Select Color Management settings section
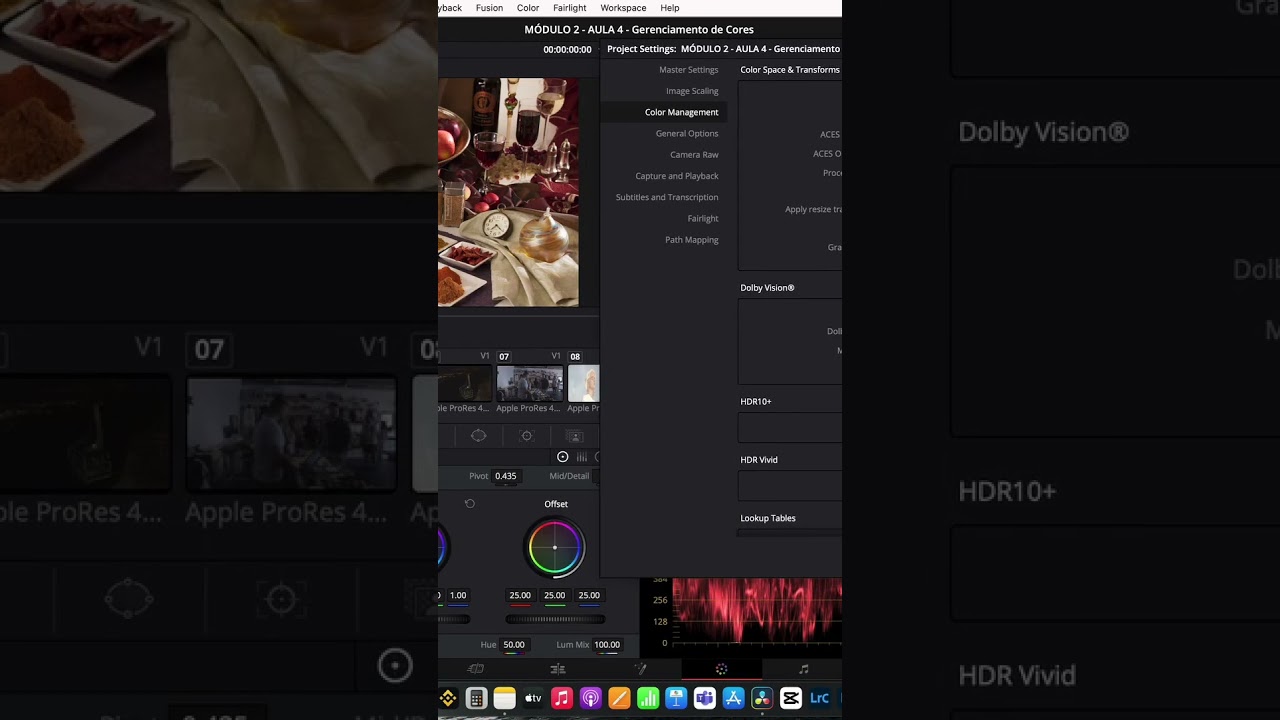 [681, 112]
